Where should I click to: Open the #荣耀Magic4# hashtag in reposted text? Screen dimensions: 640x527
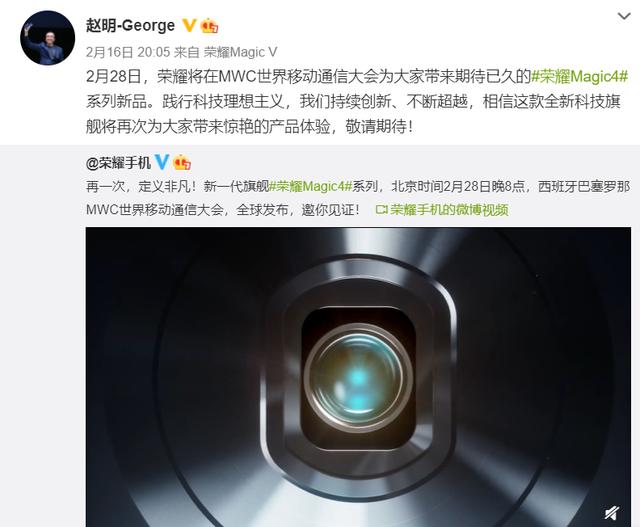coord(311,187)
